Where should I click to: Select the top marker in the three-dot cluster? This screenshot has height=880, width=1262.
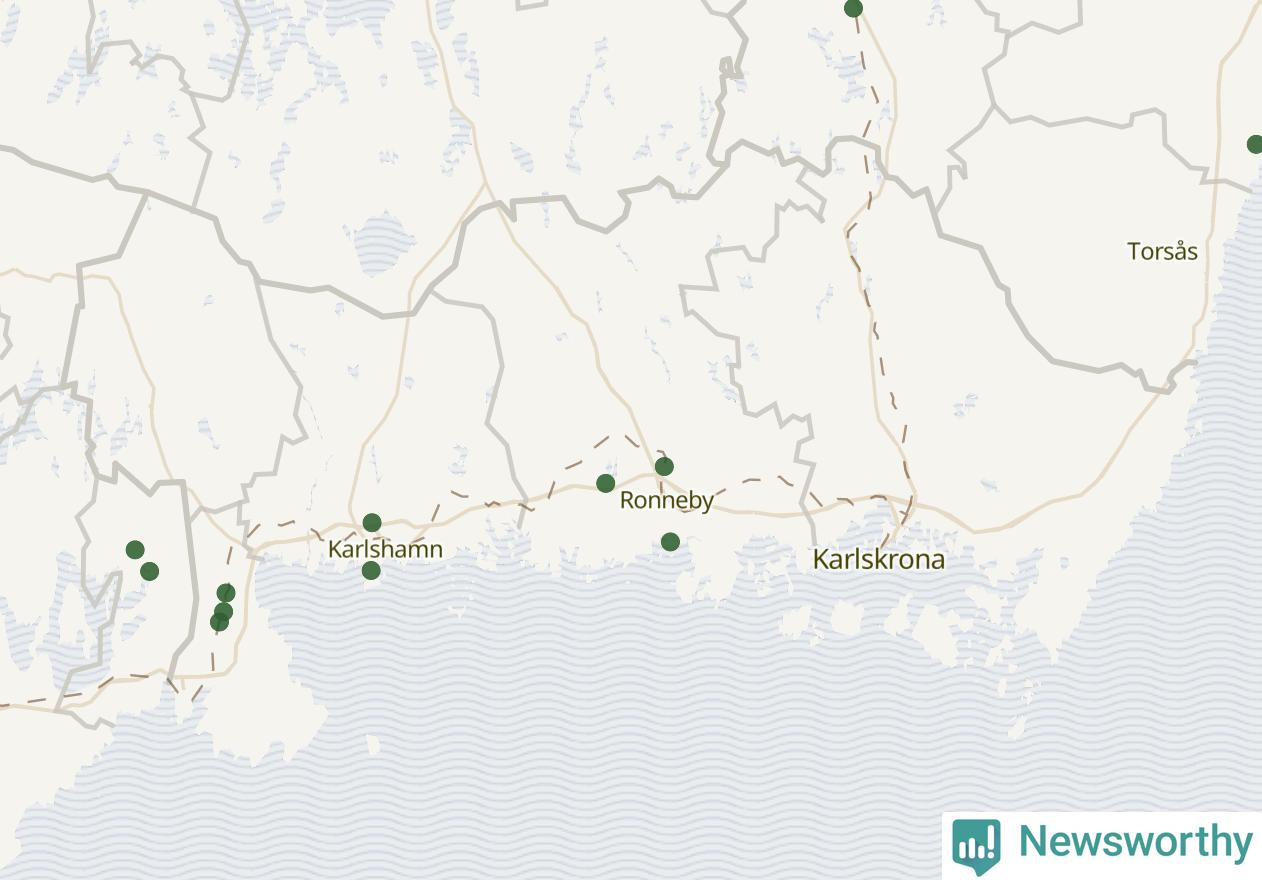[x=226, y=593]
